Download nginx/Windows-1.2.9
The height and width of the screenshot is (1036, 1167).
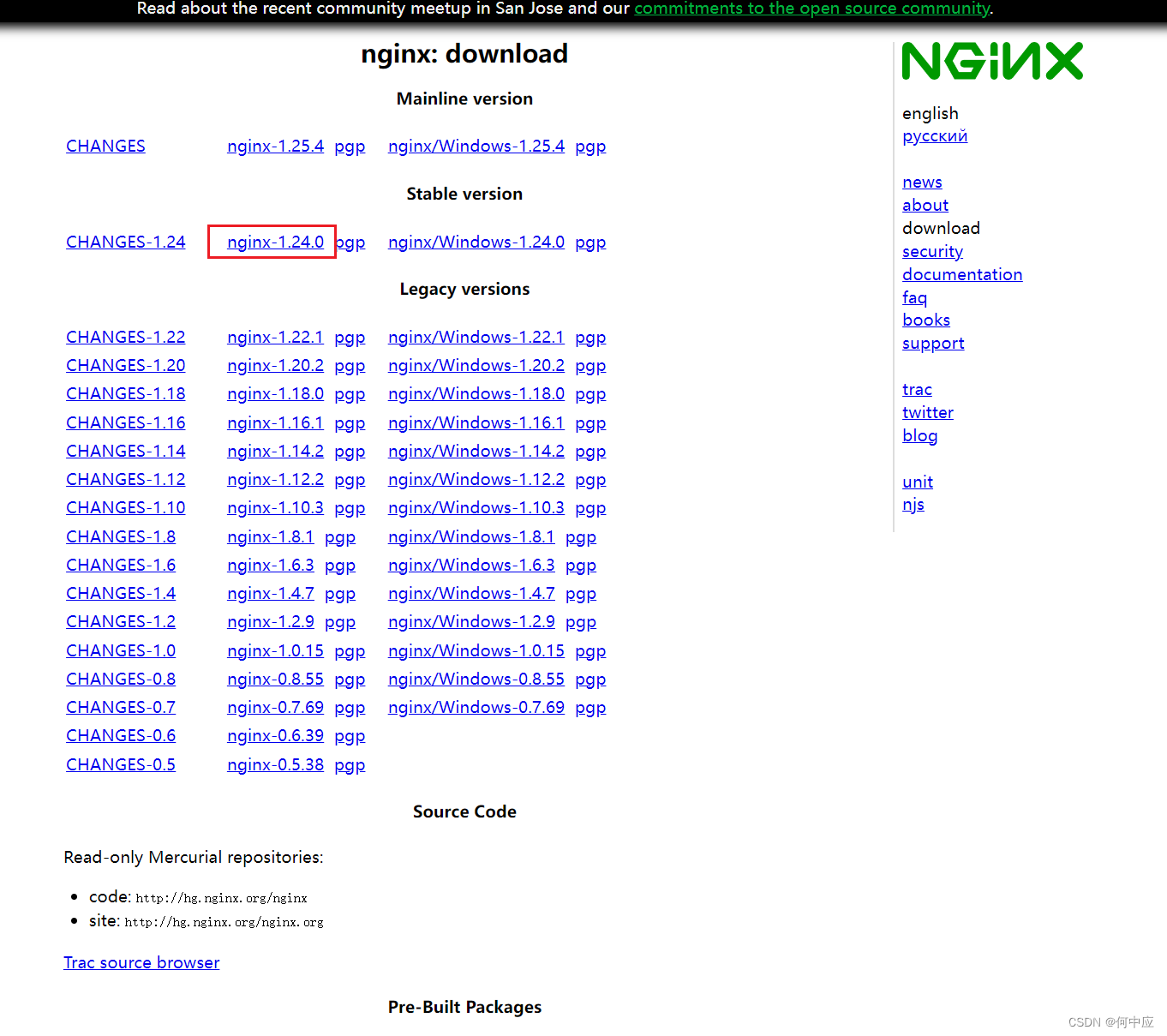471,622
